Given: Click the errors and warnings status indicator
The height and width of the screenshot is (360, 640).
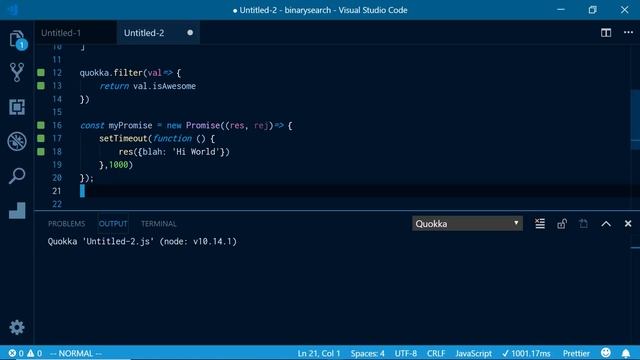Looking at the screenshot, I should pos(25,353).
